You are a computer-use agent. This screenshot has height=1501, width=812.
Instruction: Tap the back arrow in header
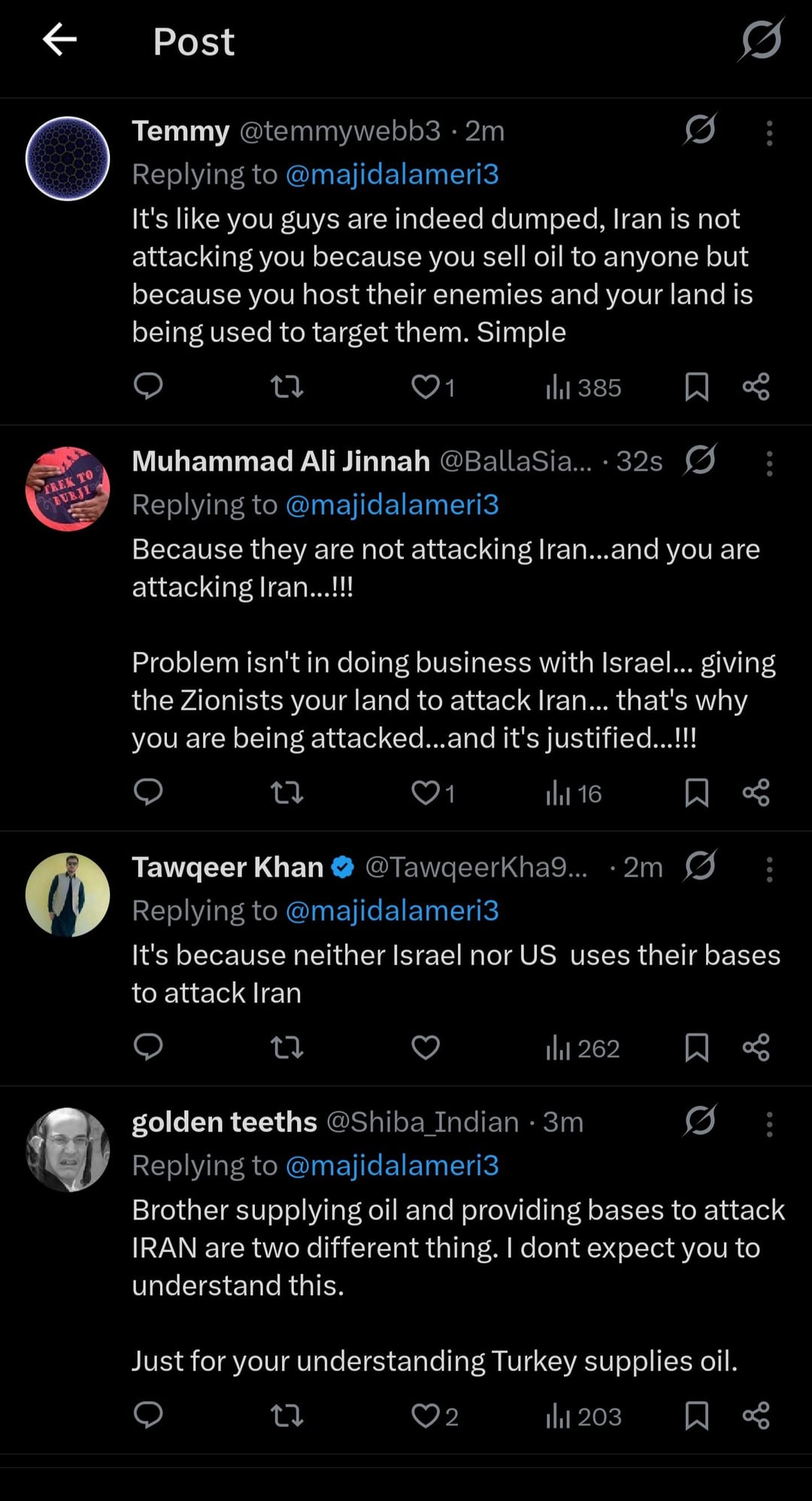60,40
